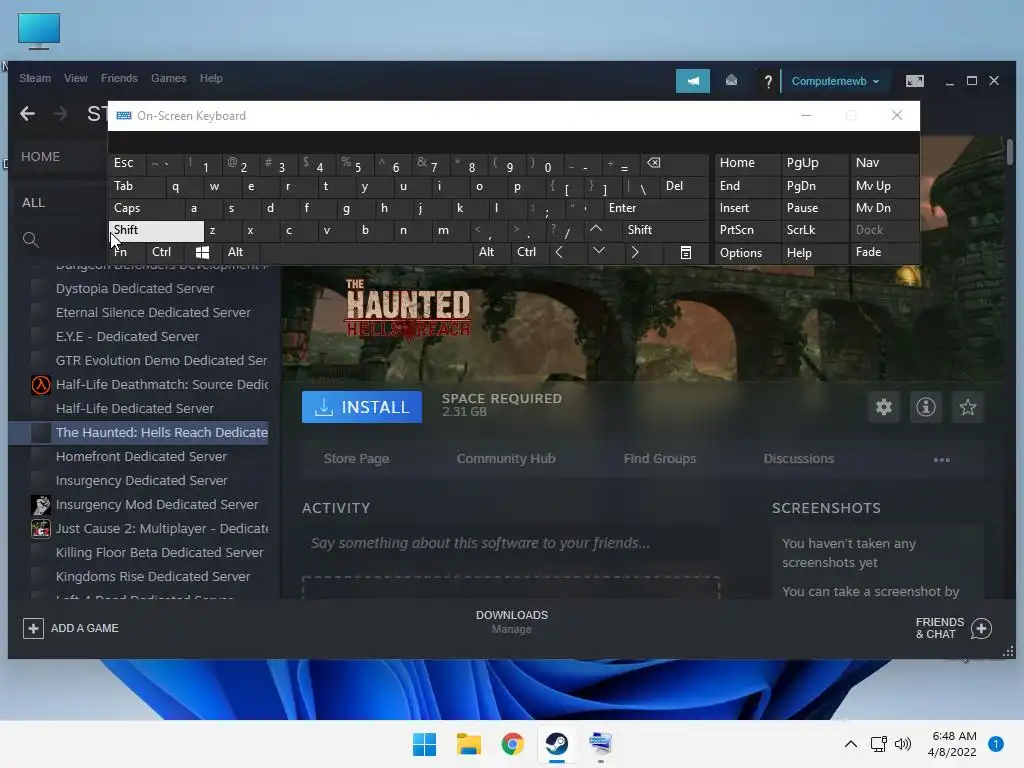Select Homefront Dedicated Server in library

tap(141, 456)
